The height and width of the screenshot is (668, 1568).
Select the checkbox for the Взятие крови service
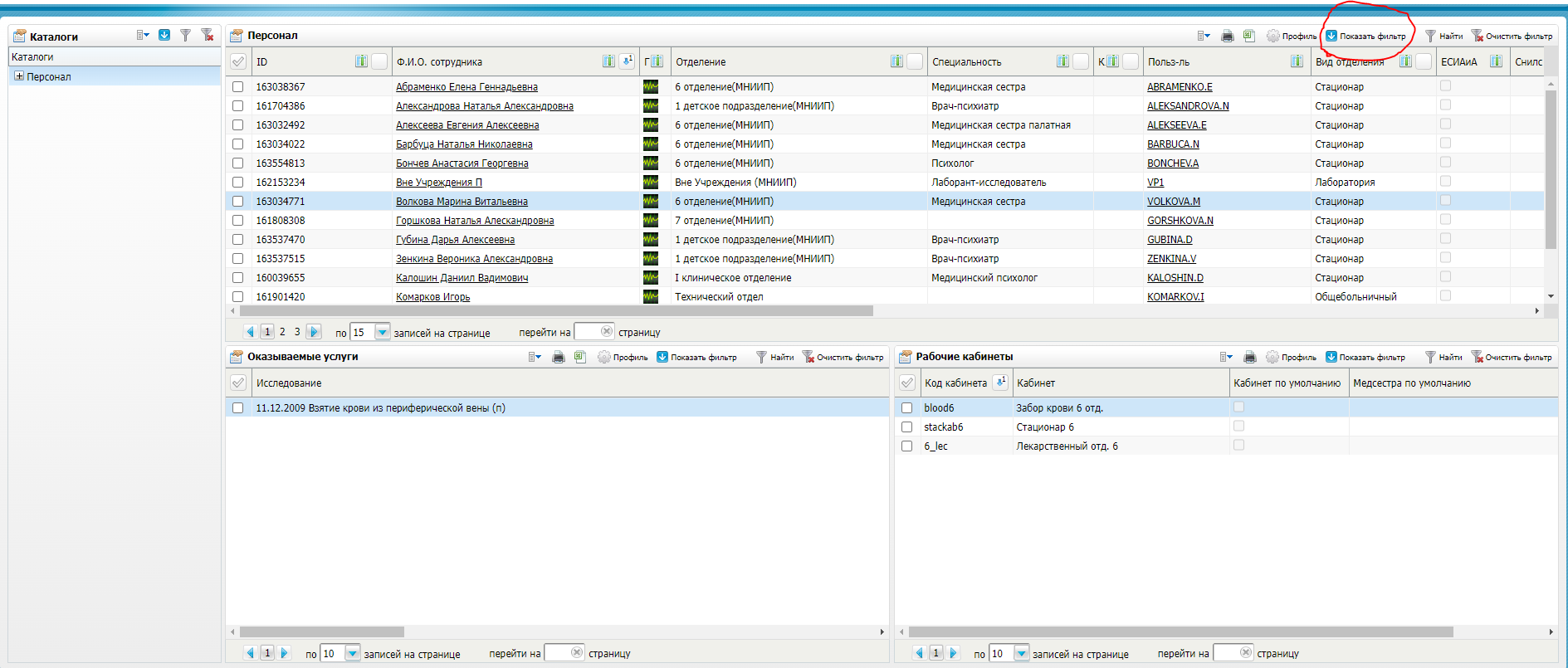(238, 408)
